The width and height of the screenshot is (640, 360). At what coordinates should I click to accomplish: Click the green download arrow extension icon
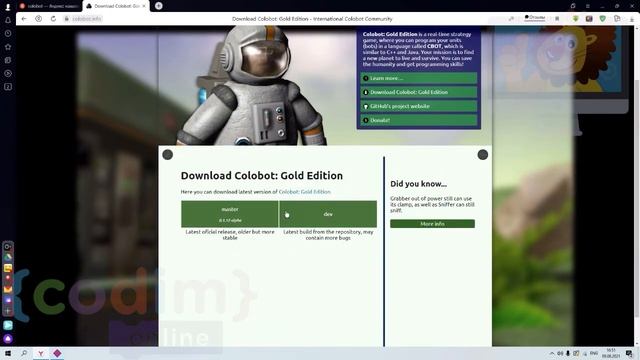576,19
